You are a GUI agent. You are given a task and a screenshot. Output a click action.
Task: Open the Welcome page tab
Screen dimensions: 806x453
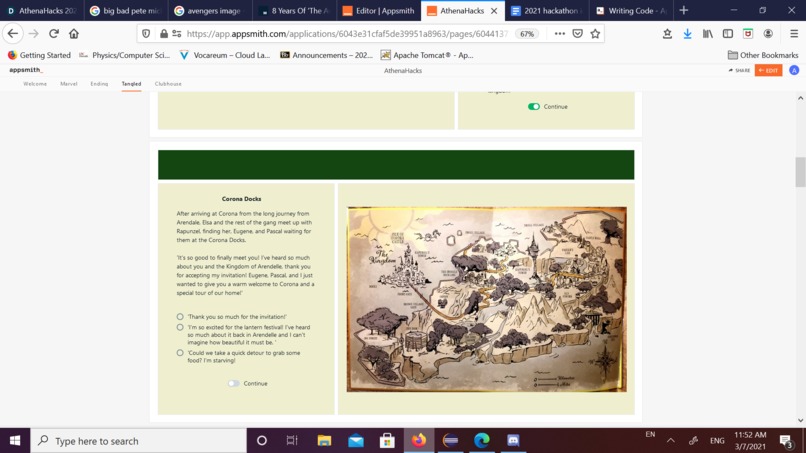35,84
